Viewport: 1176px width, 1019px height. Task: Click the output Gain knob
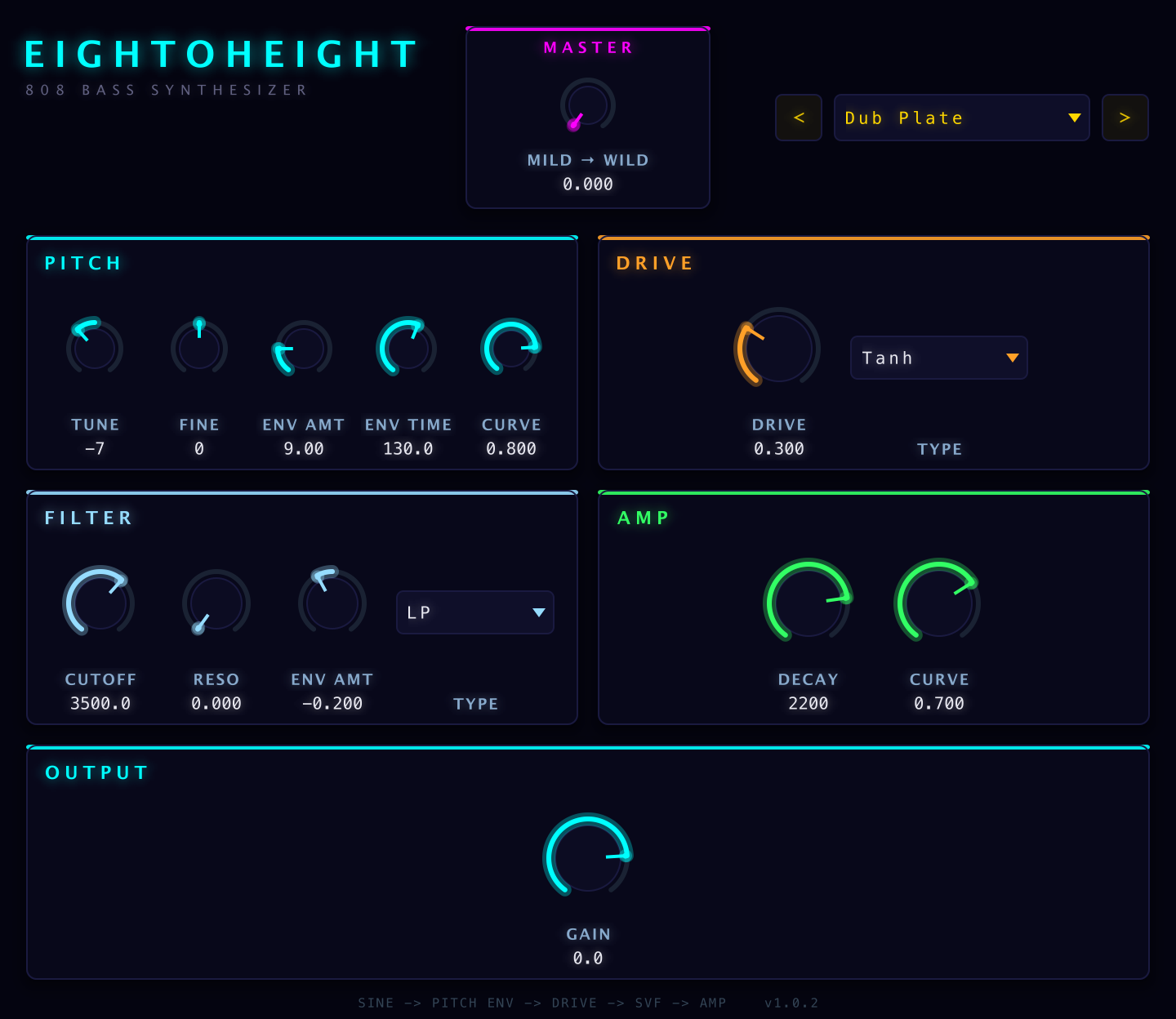coord(588,856)
